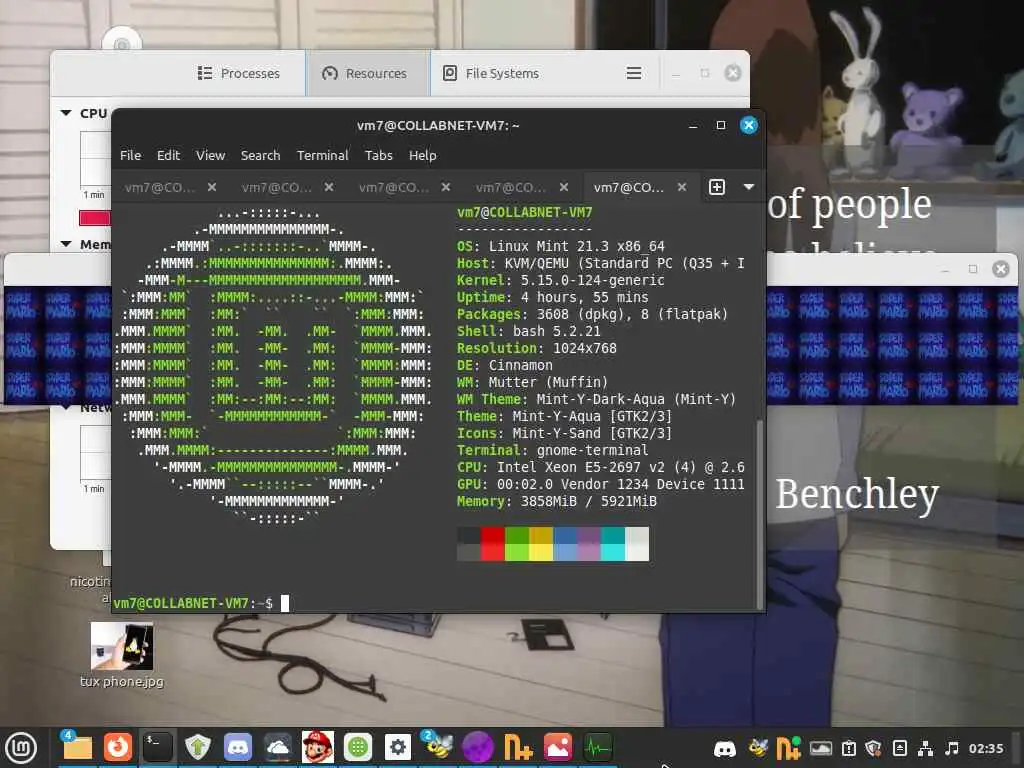Open the terminal Search menu
This screenshot has width=1024, height=768.
click(x=261, y=155)
